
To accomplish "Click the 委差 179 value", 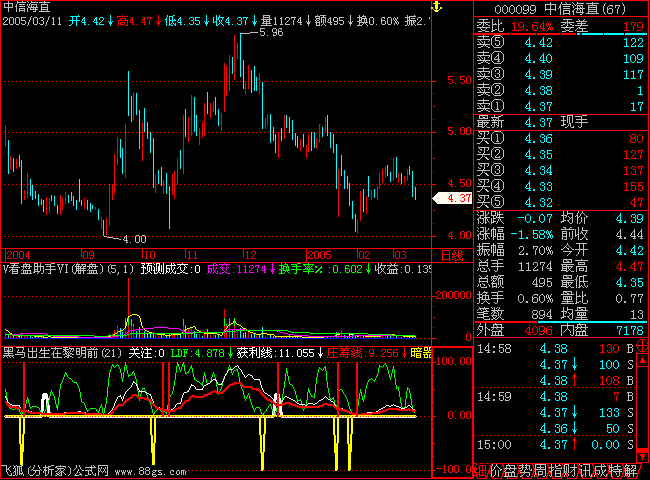I will click(x=633, y=27).
